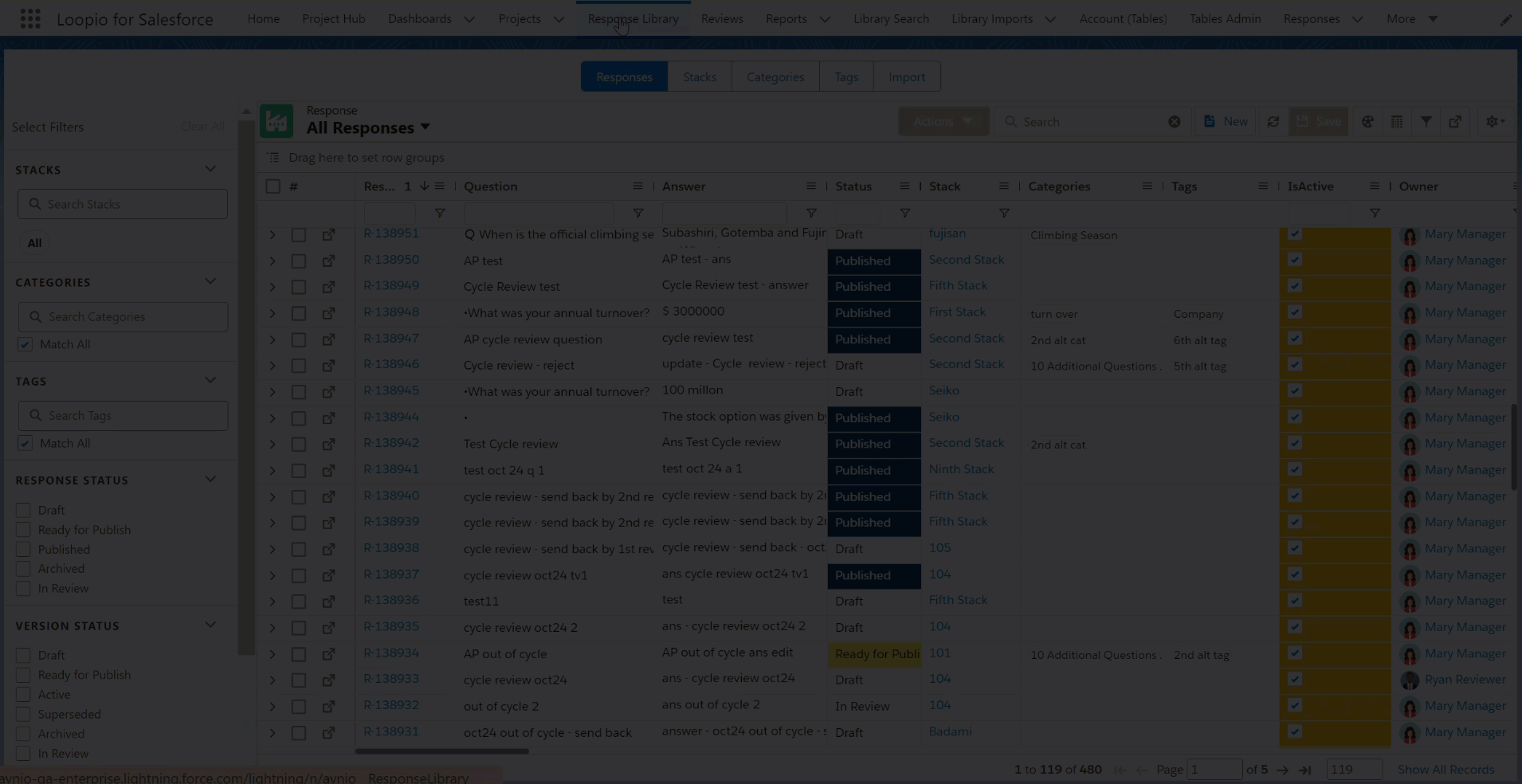Open Ryan Reviewer owner link
The height and width of the screenshot is (784, 1522).
(x=1465, y=680)
